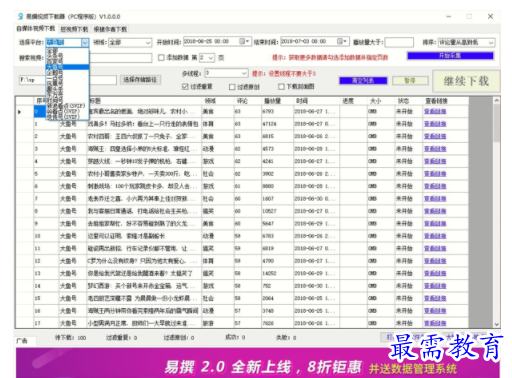The width and height of the screenshot is (512, 378).
Task: Click the blue 清空列表 button
Action: 363,81
